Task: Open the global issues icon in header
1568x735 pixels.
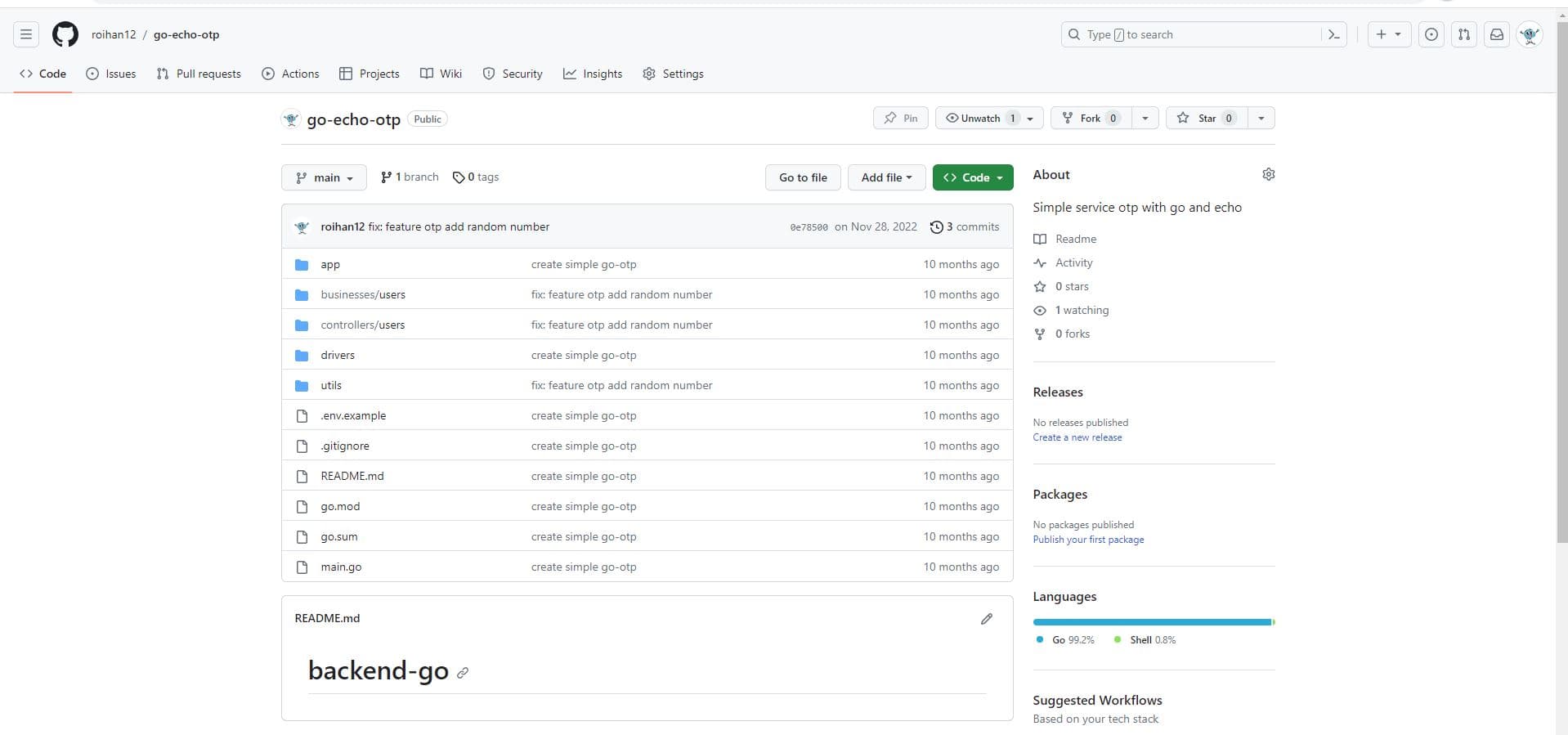Action: pyautogui.click(x=1431, y=34)
